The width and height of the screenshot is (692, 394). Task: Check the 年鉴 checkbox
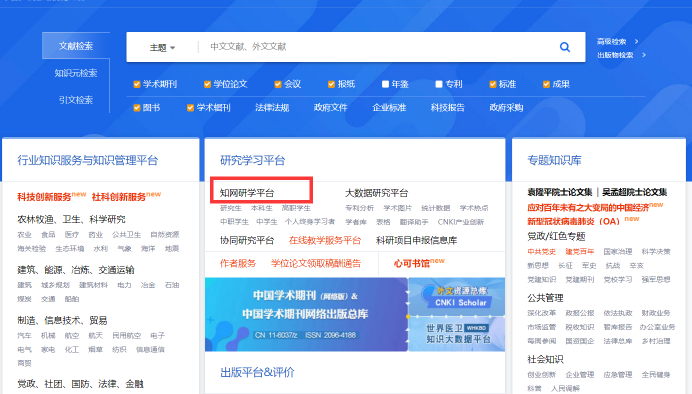click(385, 84)
